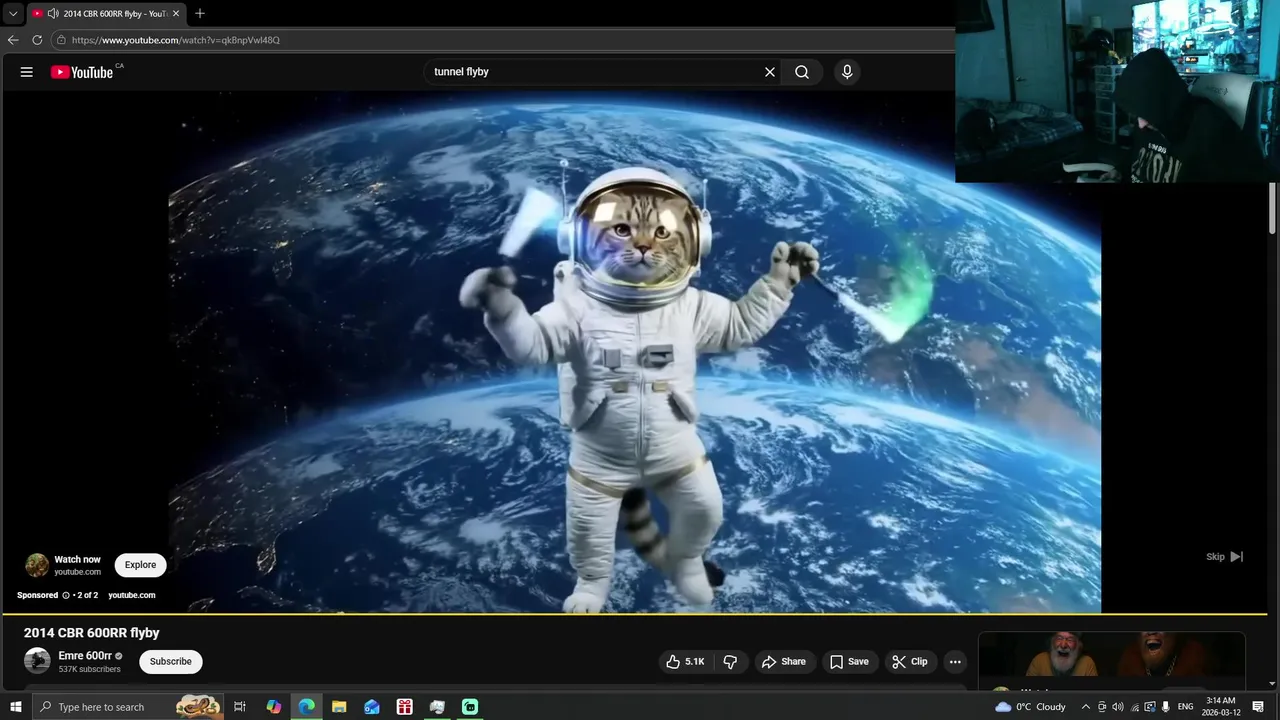Start voice search with the microphone
This screenshot has width=1280, height=720.
[x=847, y=72]
